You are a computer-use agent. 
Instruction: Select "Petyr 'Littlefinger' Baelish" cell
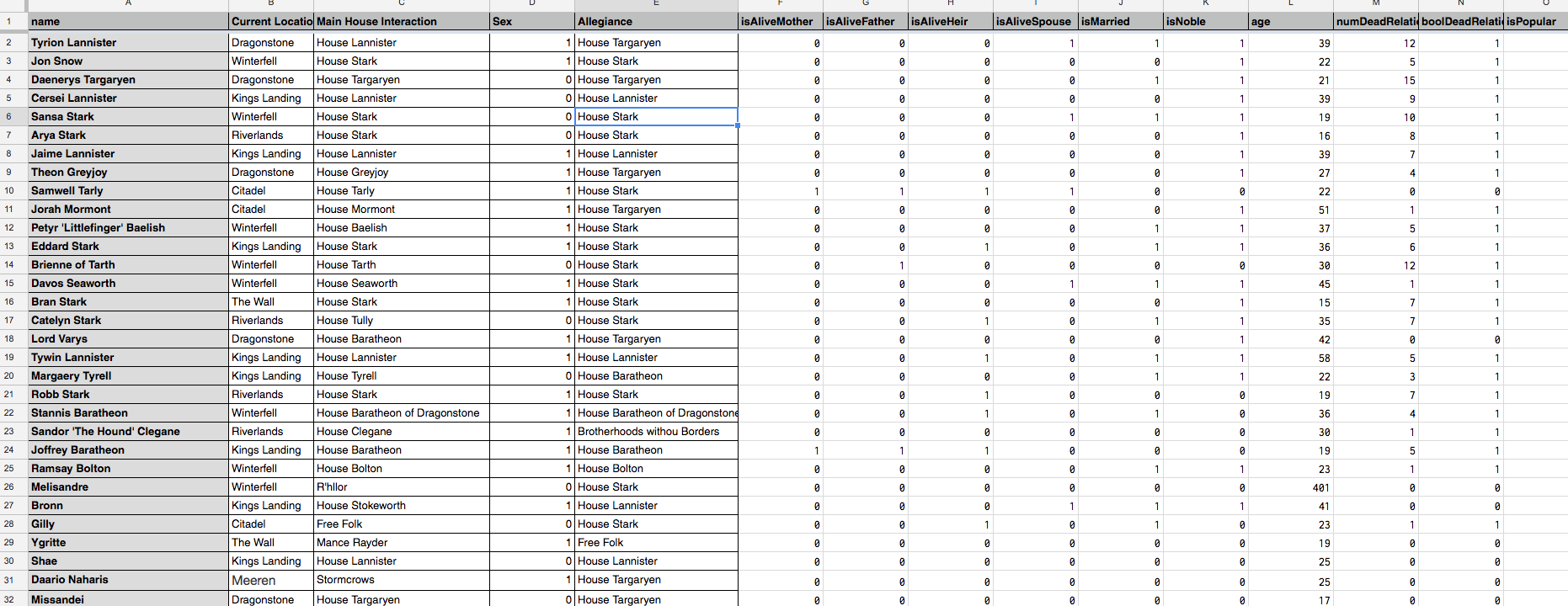[x=128, y=227]
